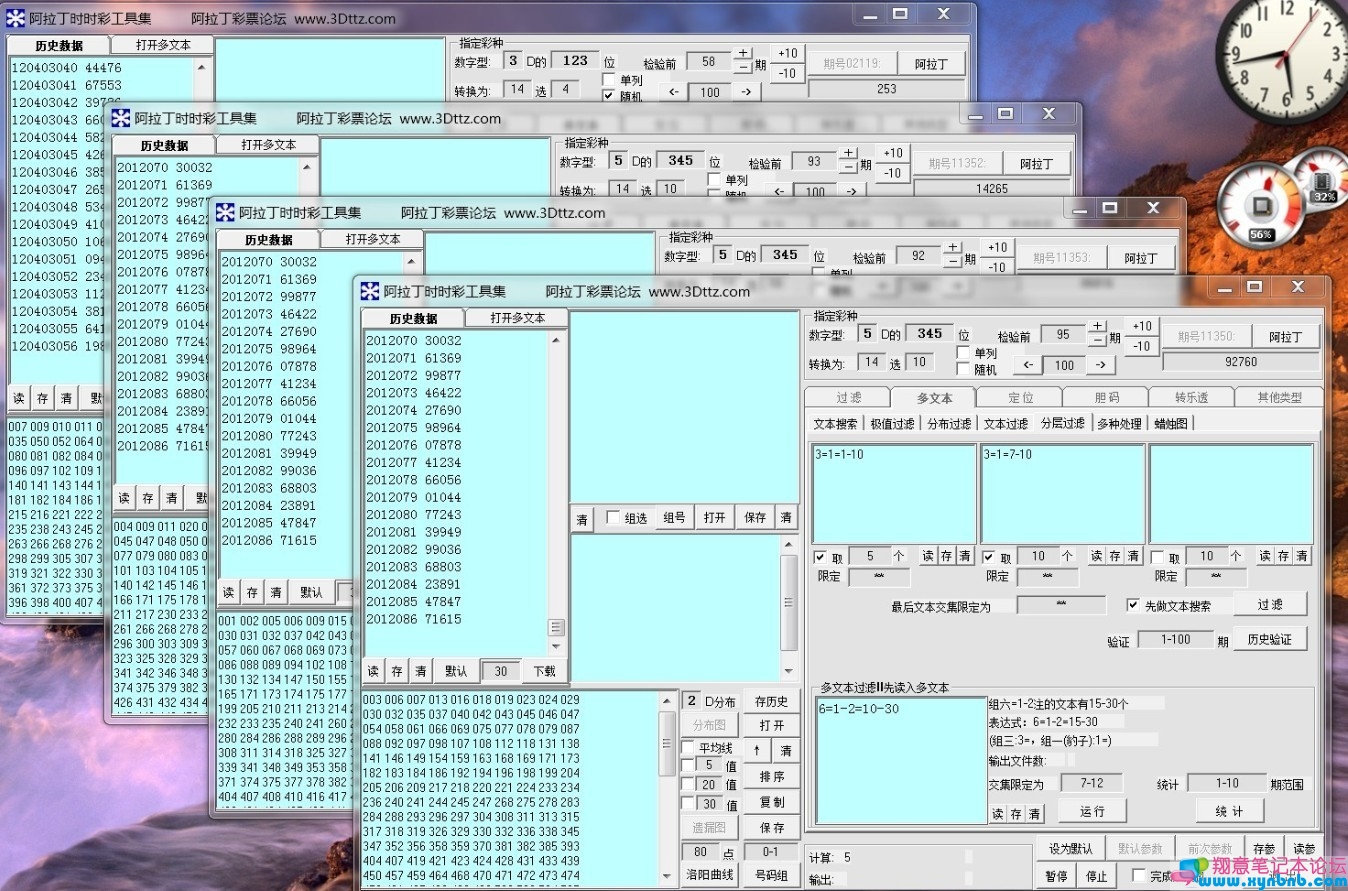The image size is (1348, 891).
Task: Switch to the 其他类型 tab
Action: (1279, 397)
